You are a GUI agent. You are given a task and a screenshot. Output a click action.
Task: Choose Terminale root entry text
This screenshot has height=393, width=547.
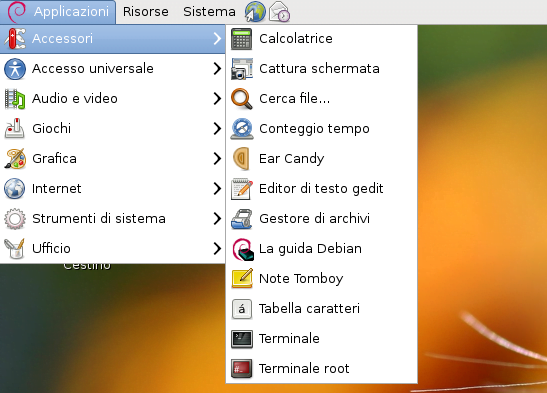tap(304, 369)
